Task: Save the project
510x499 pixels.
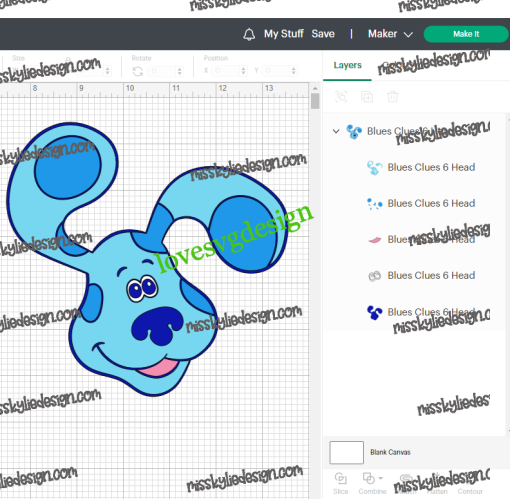Action: pos(323,34)
